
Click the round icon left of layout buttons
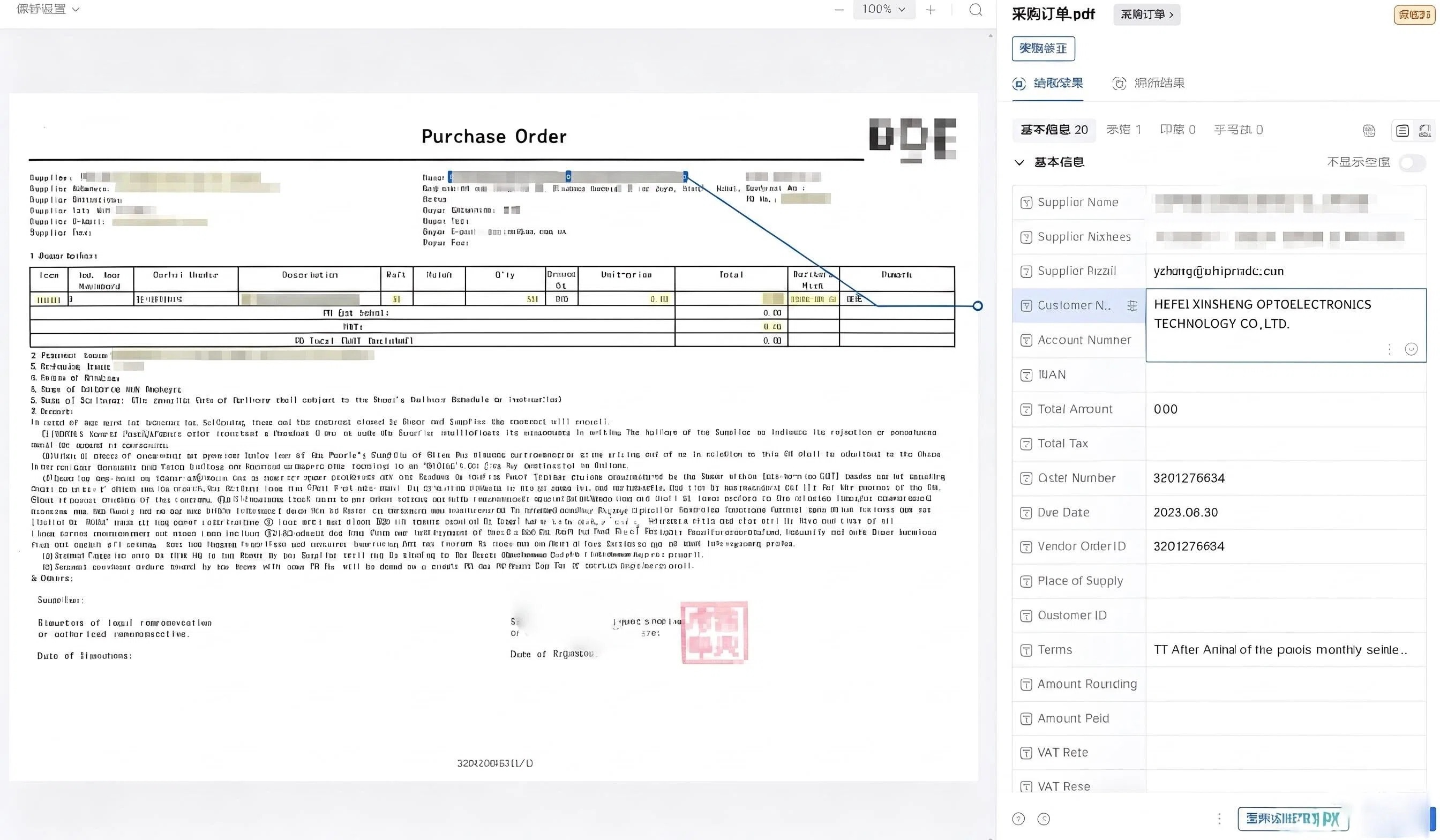[x=1369, y=131]
